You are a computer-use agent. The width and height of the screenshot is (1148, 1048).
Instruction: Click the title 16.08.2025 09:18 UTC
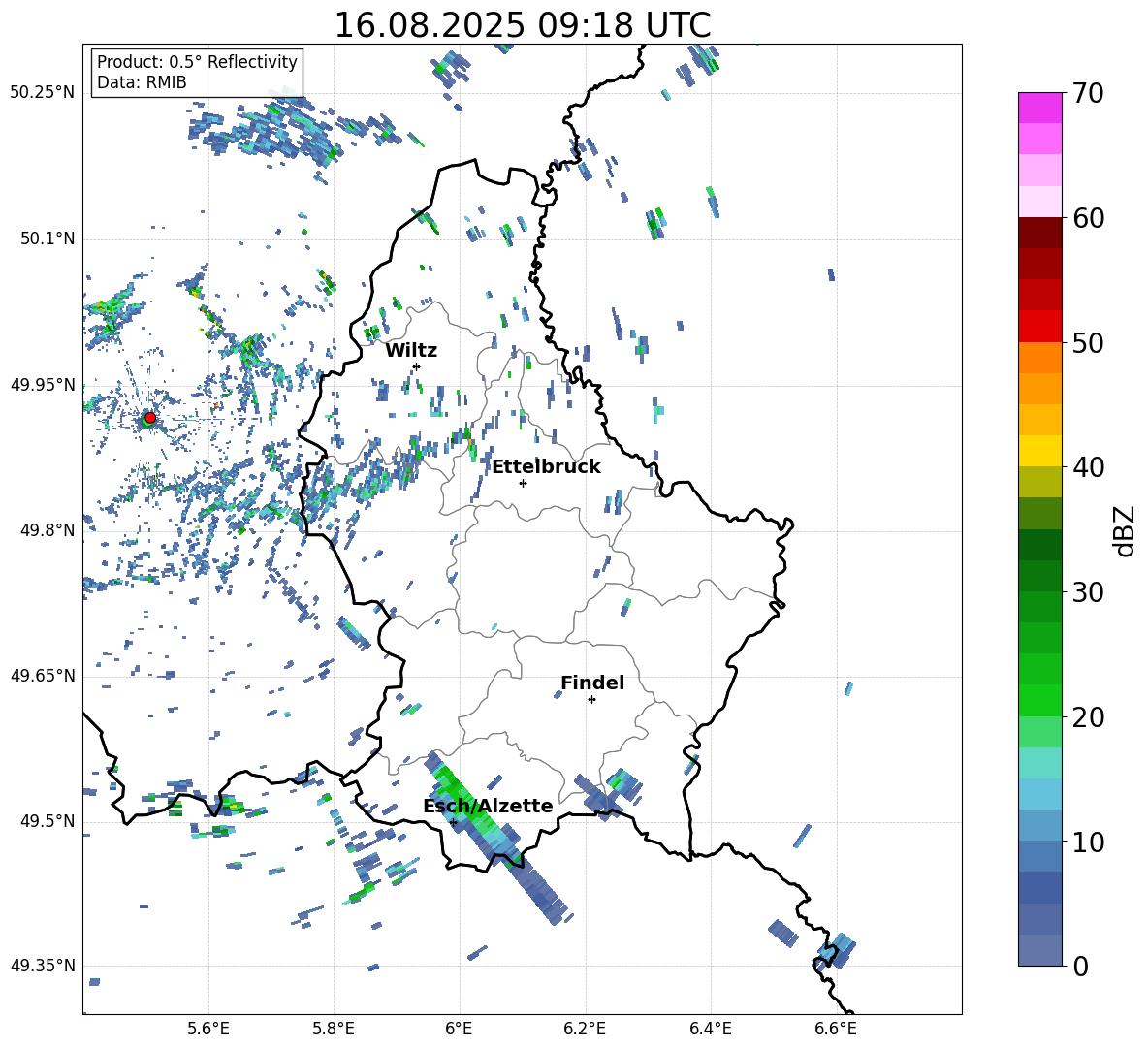522,25
